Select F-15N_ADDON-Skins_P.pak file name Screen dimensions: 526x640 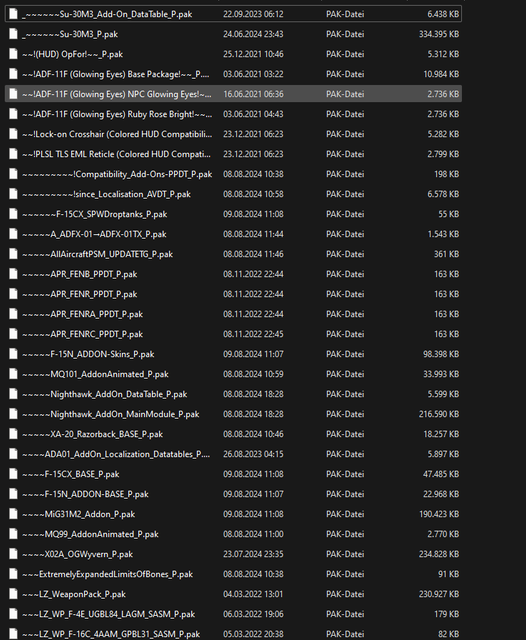click(x=88, y=354)
